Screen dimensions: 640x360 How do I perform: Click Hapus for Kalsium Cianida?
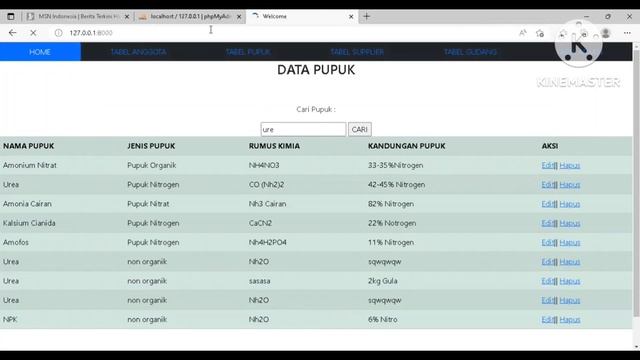point(570,223)
